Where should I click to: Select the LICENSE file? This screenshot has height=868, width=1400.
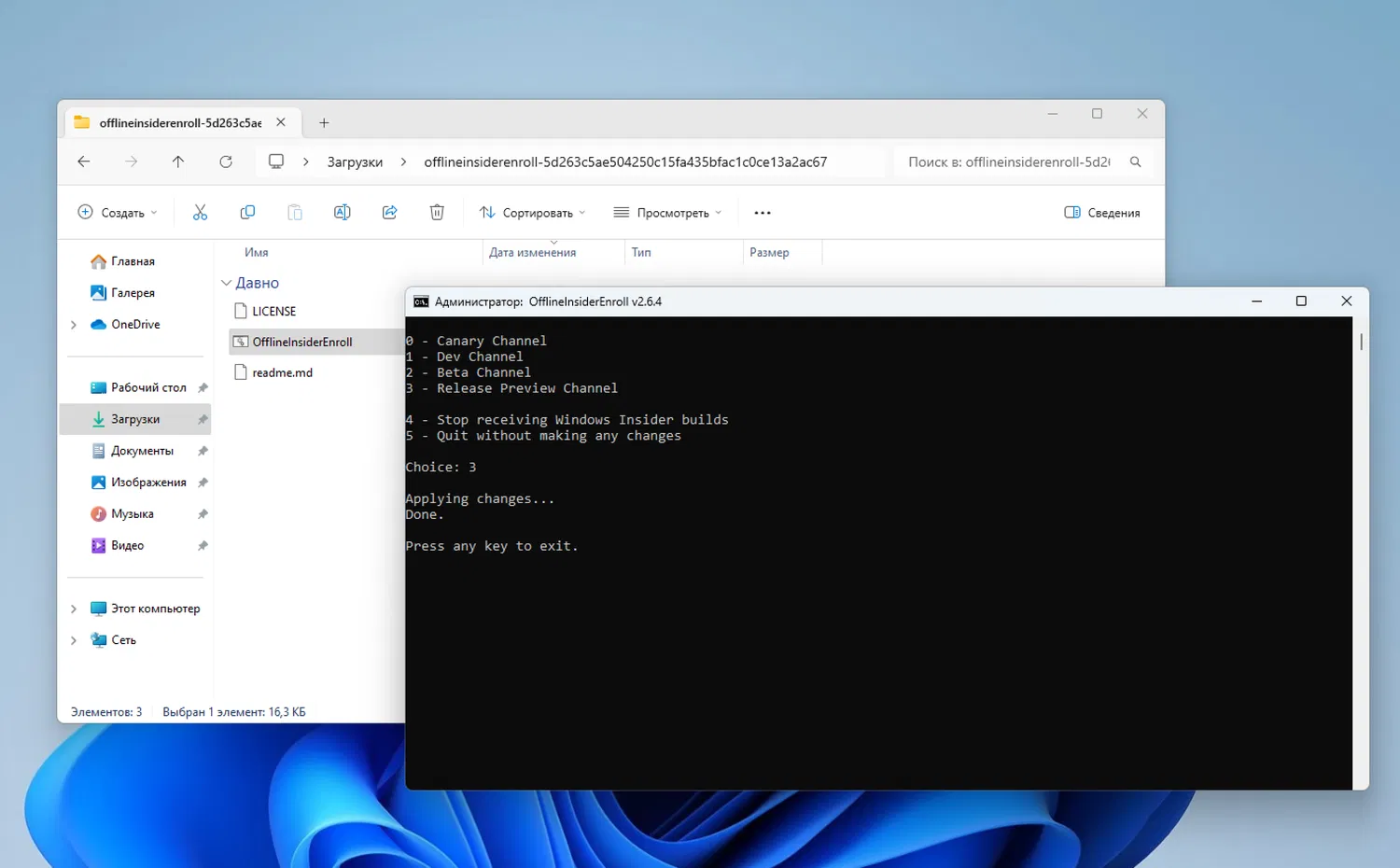click(273, 312)
